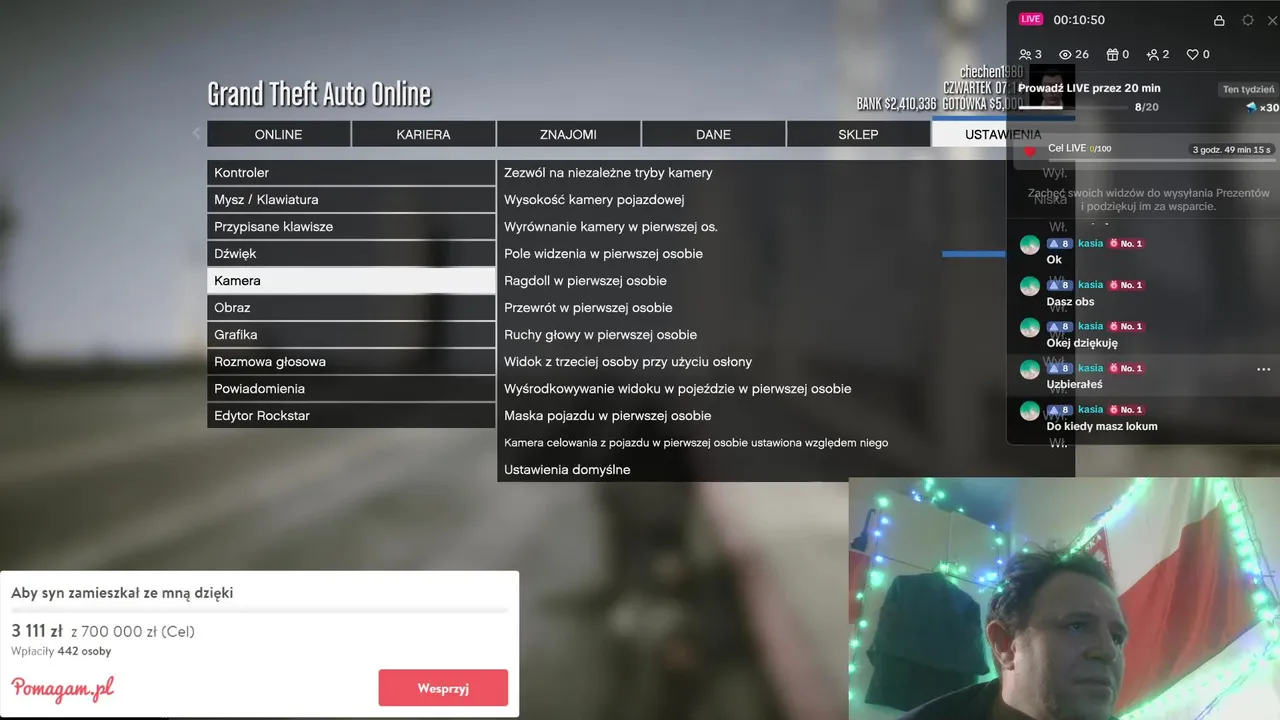Click the new followers icon showing 2
Screen dimensions: 1280x720
(1152, 54)
